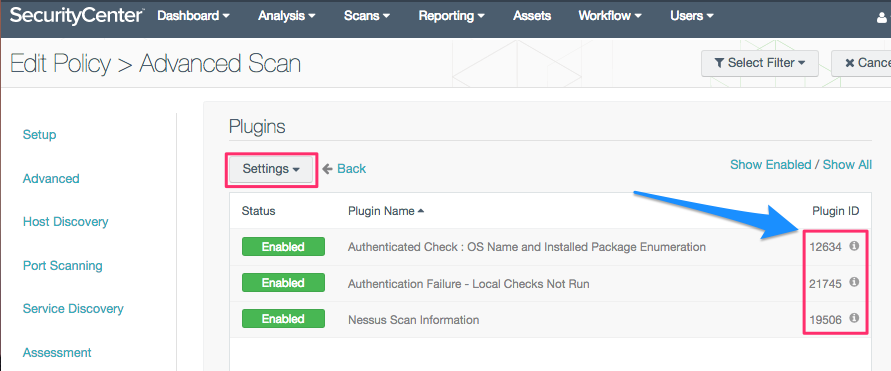The height and width of the screenshot is (371, 891).
Task: Toggle Enabled status for Nessus Scan Information
Action: pos(283,319)
